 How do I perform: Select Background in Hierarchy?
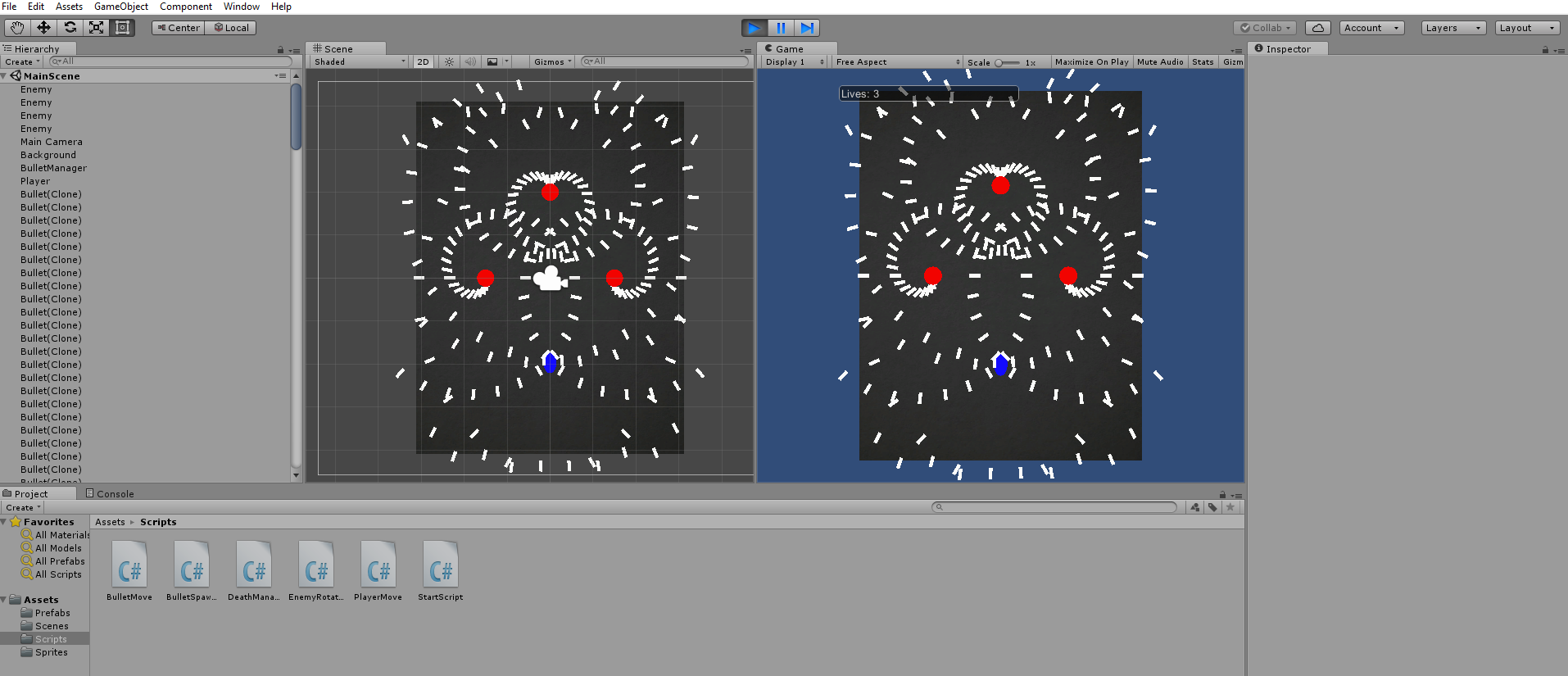click(x=48, y=155)
